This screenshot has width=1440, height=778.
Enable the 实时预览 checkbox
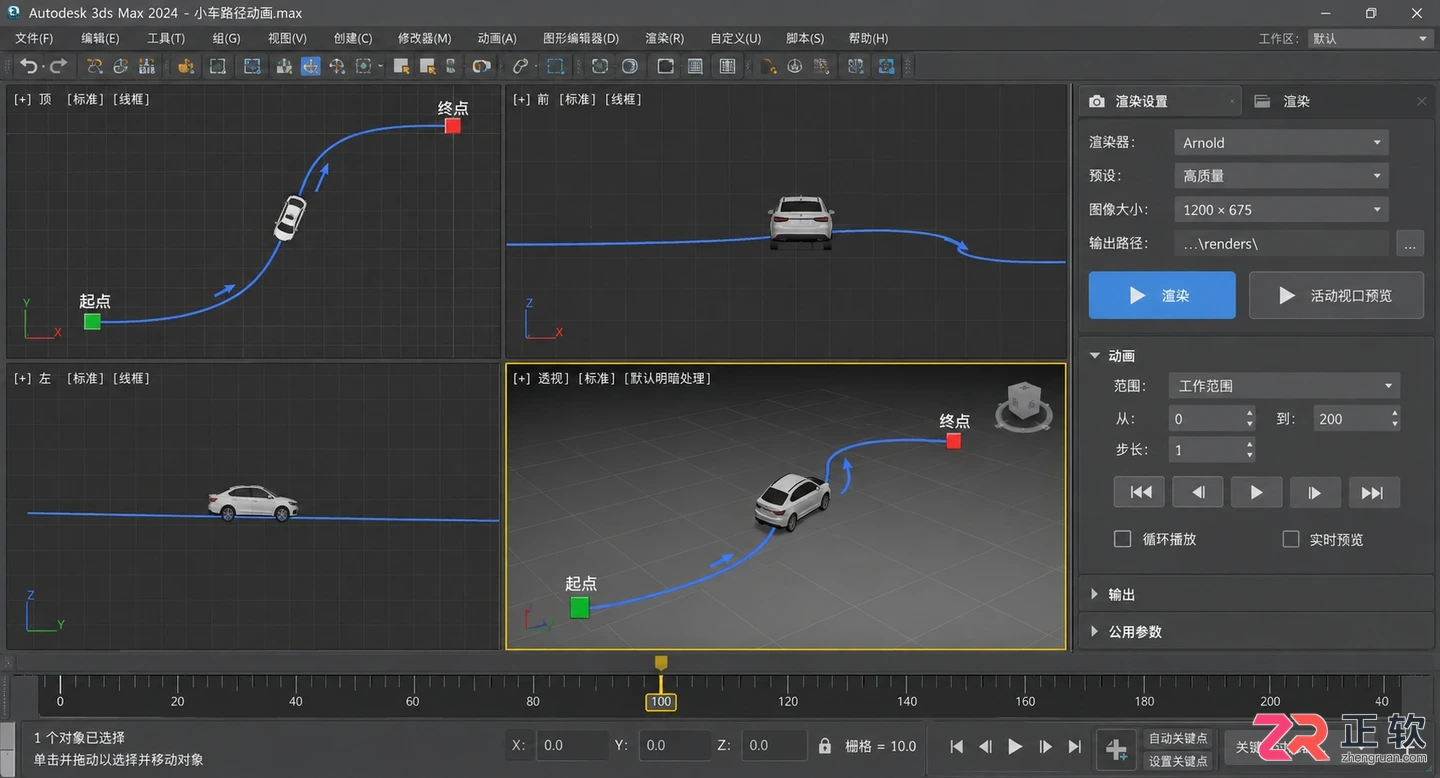(1291, 539)
